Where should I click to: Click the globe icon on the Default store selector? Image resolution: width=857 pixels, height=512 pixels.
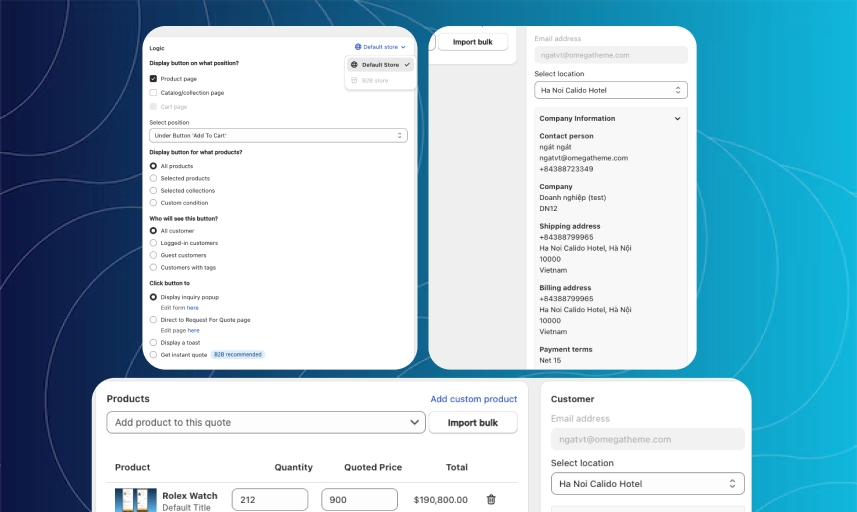click(x=358, y=47)
